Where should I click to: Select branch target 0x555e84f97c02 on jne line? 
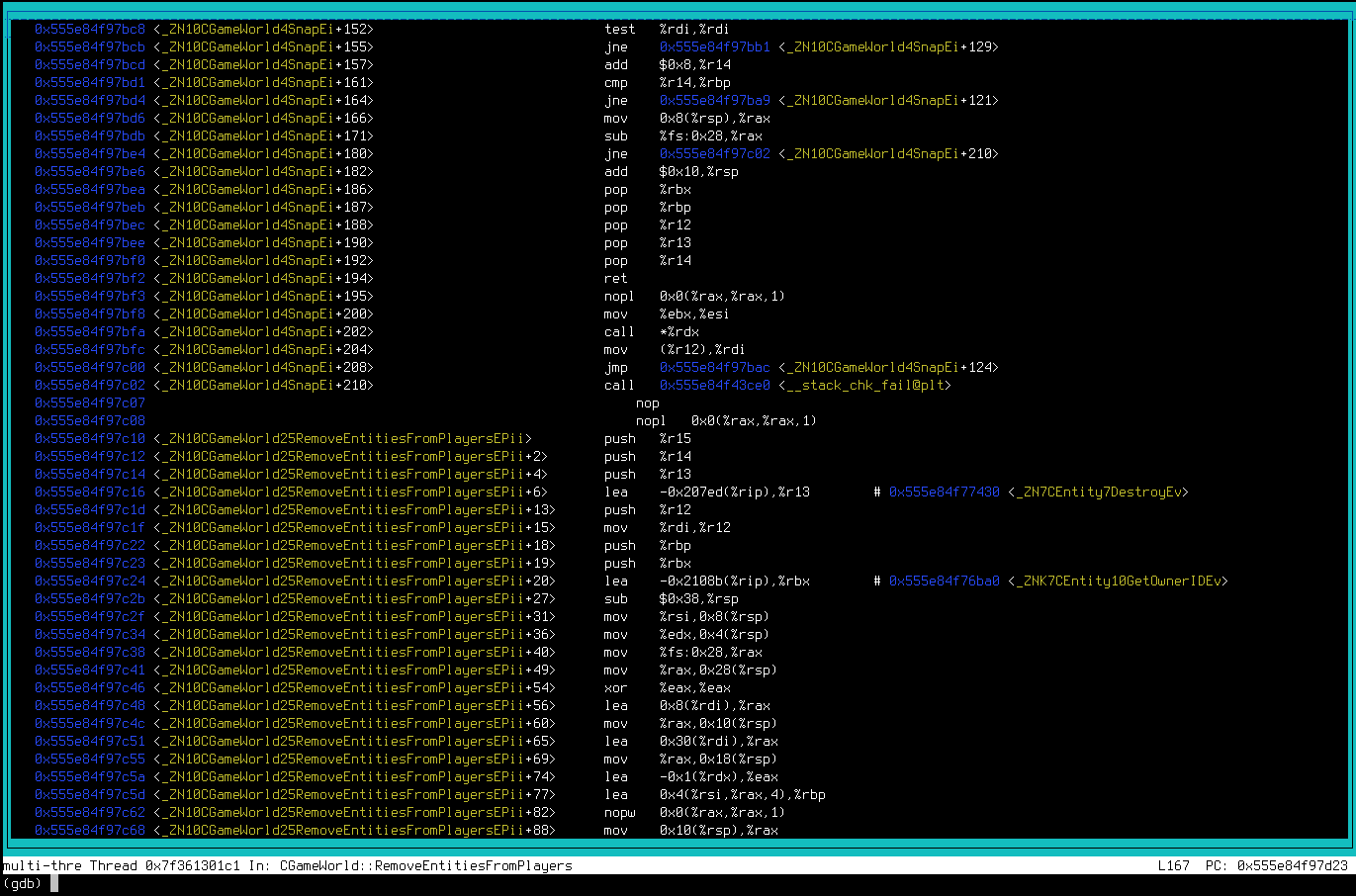click(x=704, y=153)
